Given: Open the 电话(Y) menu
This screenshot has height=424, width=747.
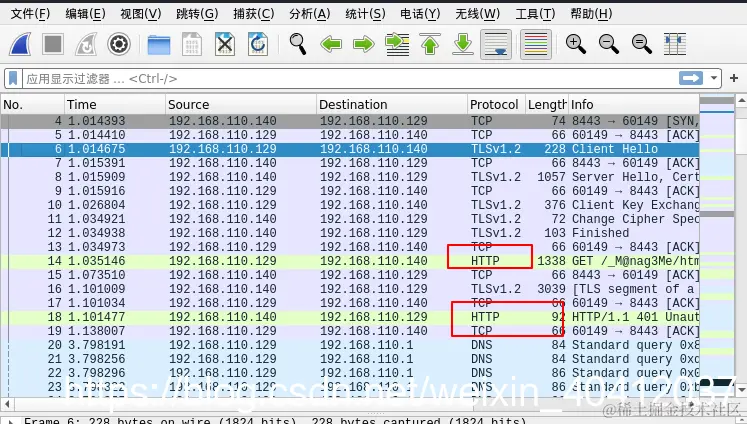Looking at the screenshot, I should click(420, 14).
